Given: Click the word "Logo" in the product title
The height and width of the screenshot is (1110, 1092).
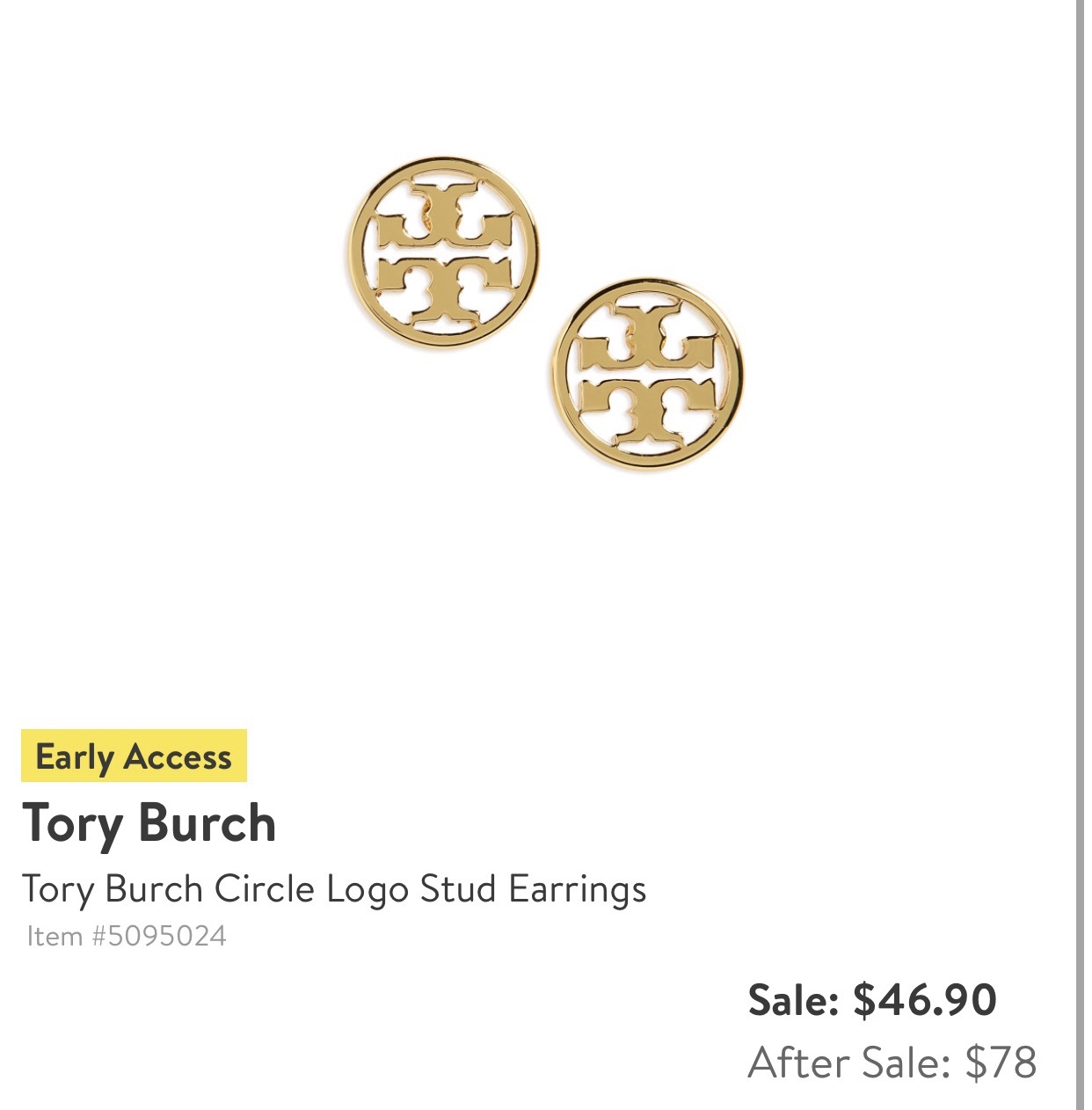Looking at the screenshot, I should click(x=368, y=889).
